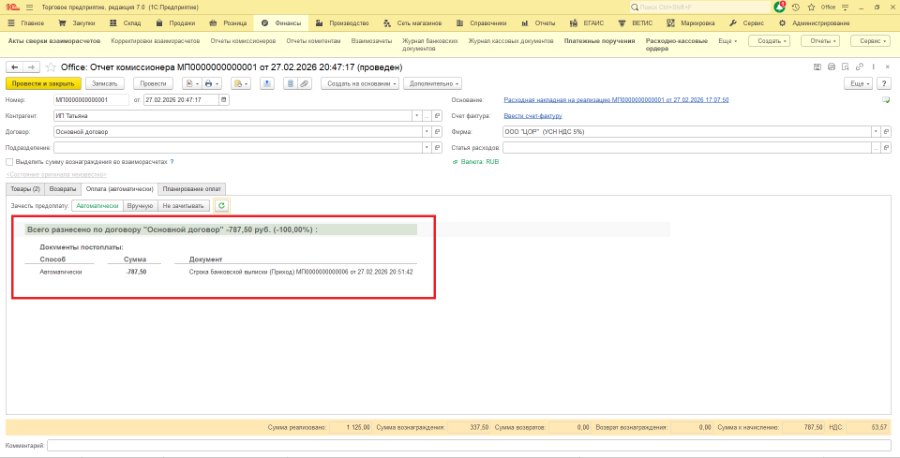This screenshot has height=458, width=900.
Task: Click the green note icon right of Основание
Action: (886, 100)
